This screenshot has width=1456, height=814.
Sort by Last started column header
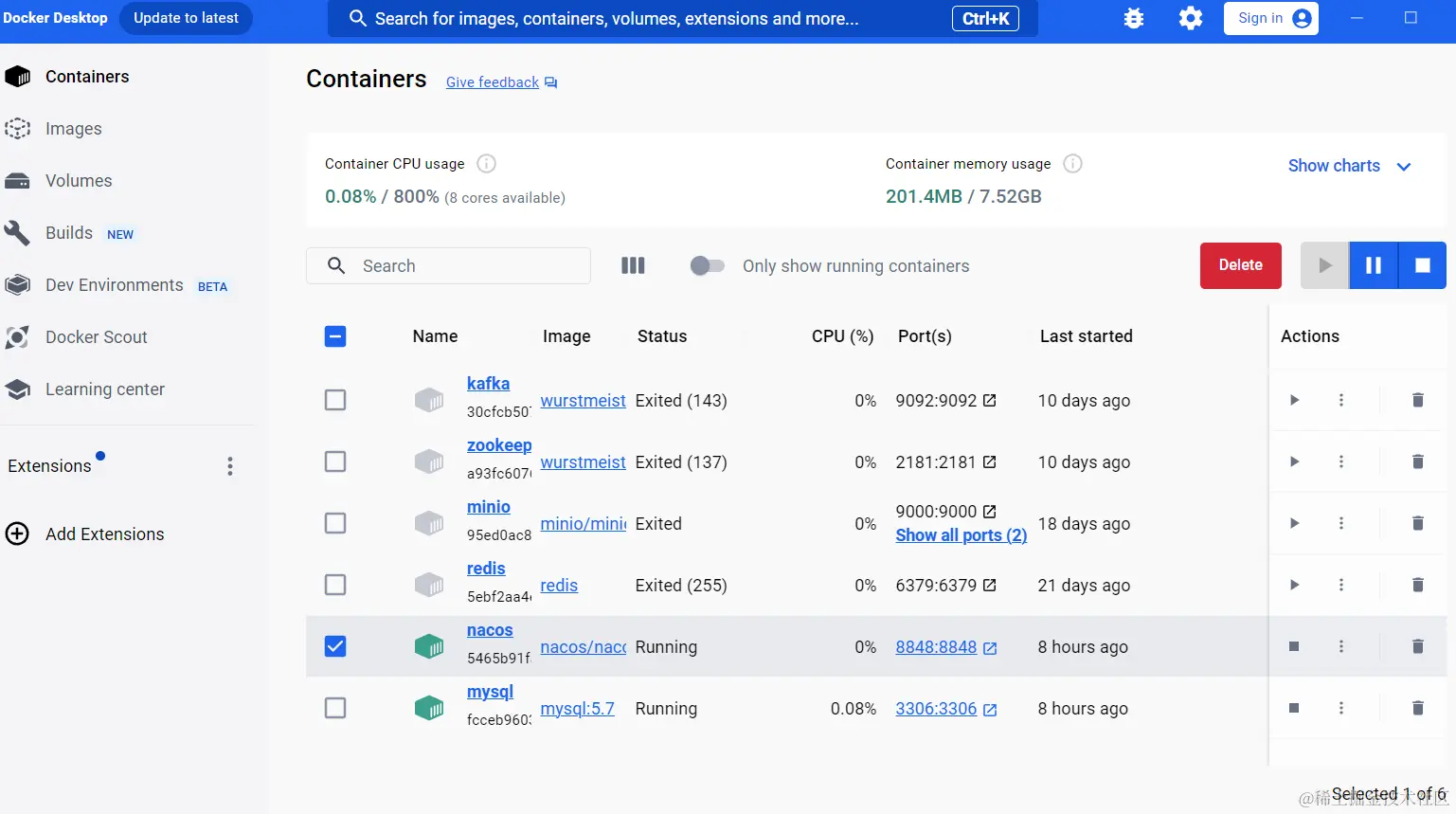1086,336
